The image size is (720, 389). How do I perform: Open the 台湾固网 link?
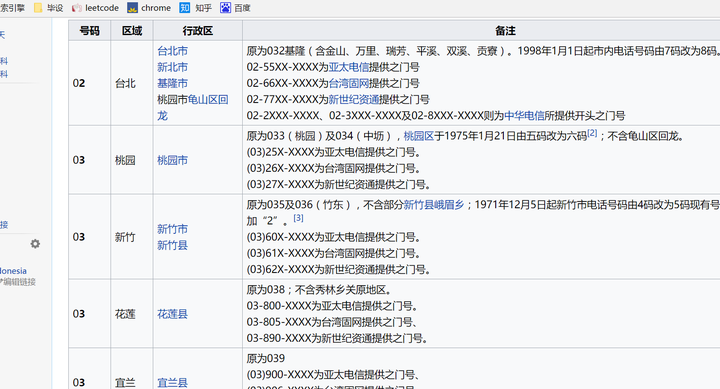click(349, 83)
